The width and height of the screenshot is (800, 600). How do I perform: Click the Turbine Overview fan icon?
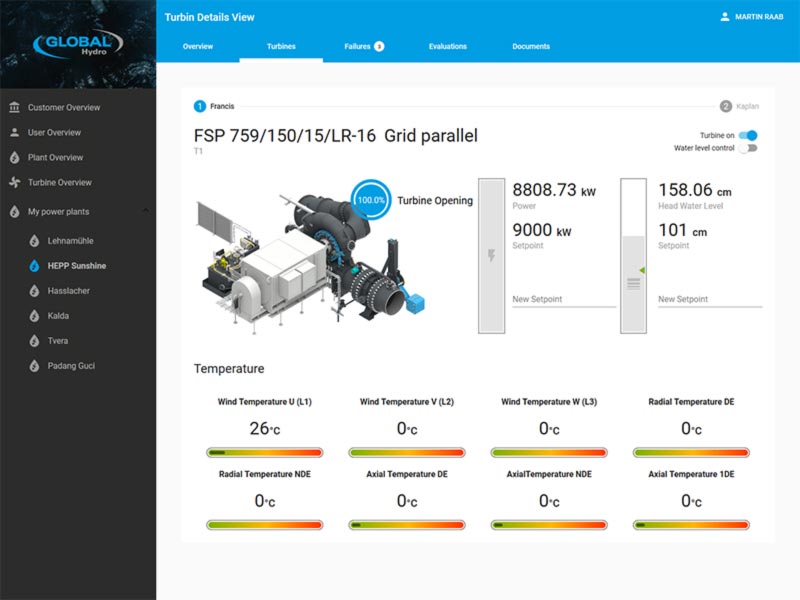pyautogui.click(x=14, y=182)
